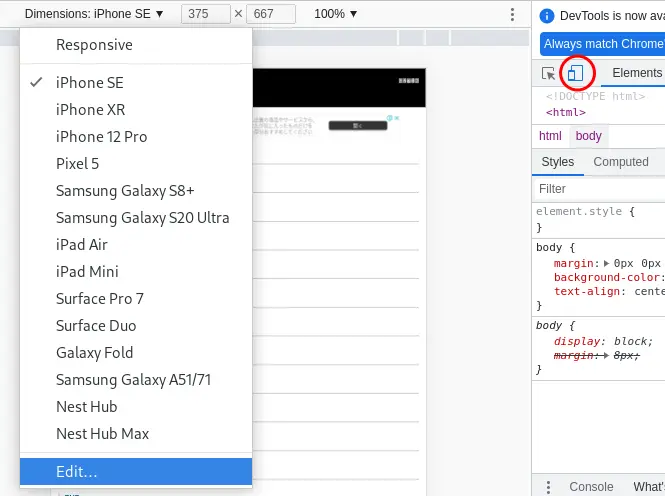Toggle the device toolbar icon

tap(576, 73)
